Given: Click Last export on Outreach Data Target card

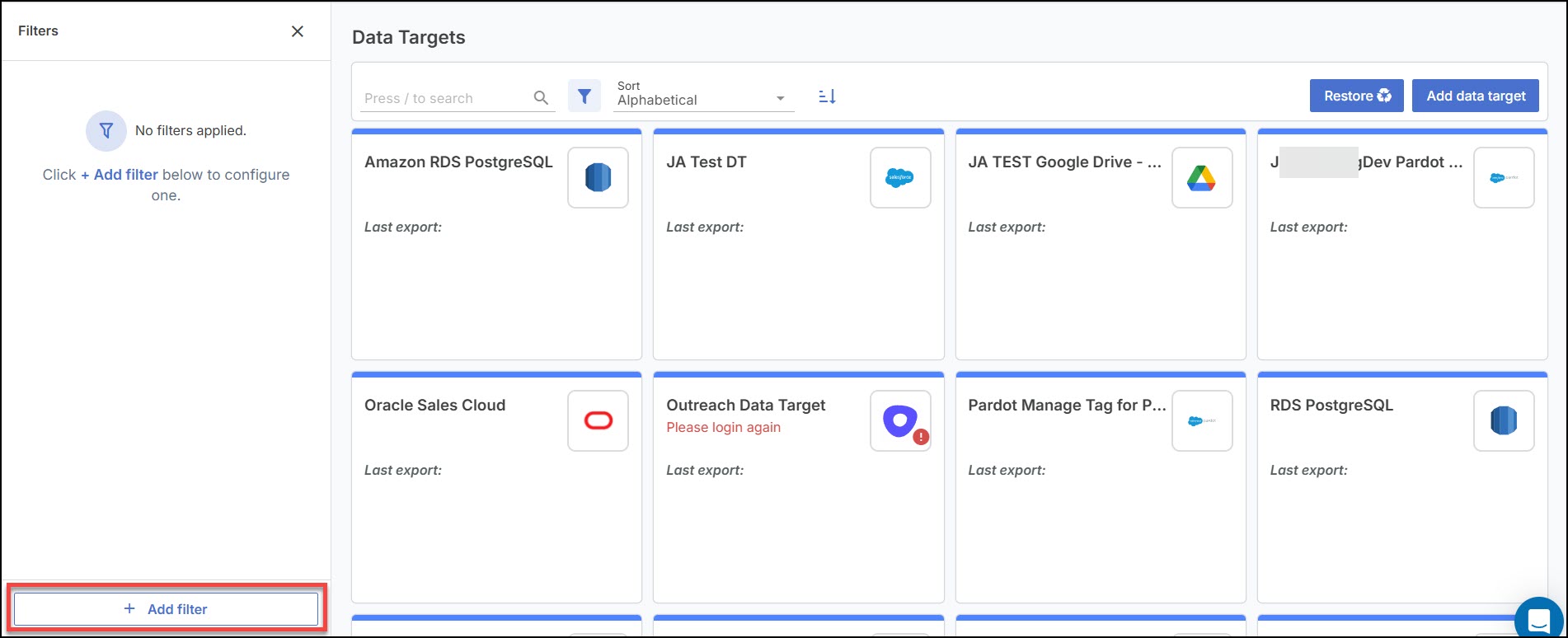Looking at the screenshot, I should pyautogui.click(x=705, y=470).
